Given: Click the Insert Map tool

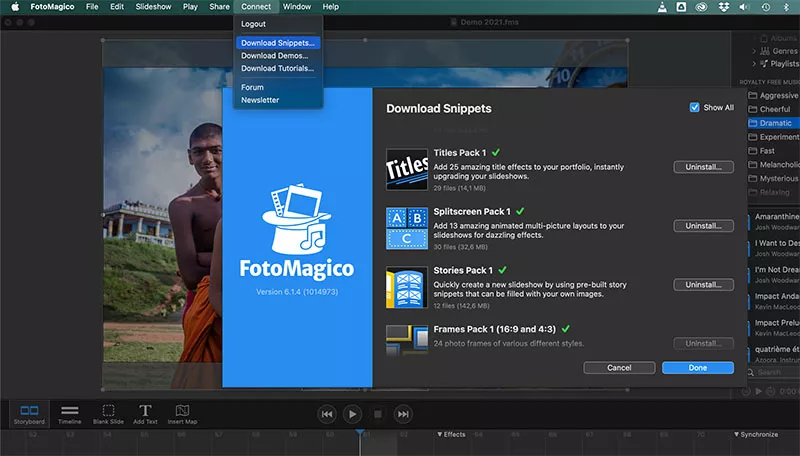Looking at the screenshot, I should pos(182,414).
